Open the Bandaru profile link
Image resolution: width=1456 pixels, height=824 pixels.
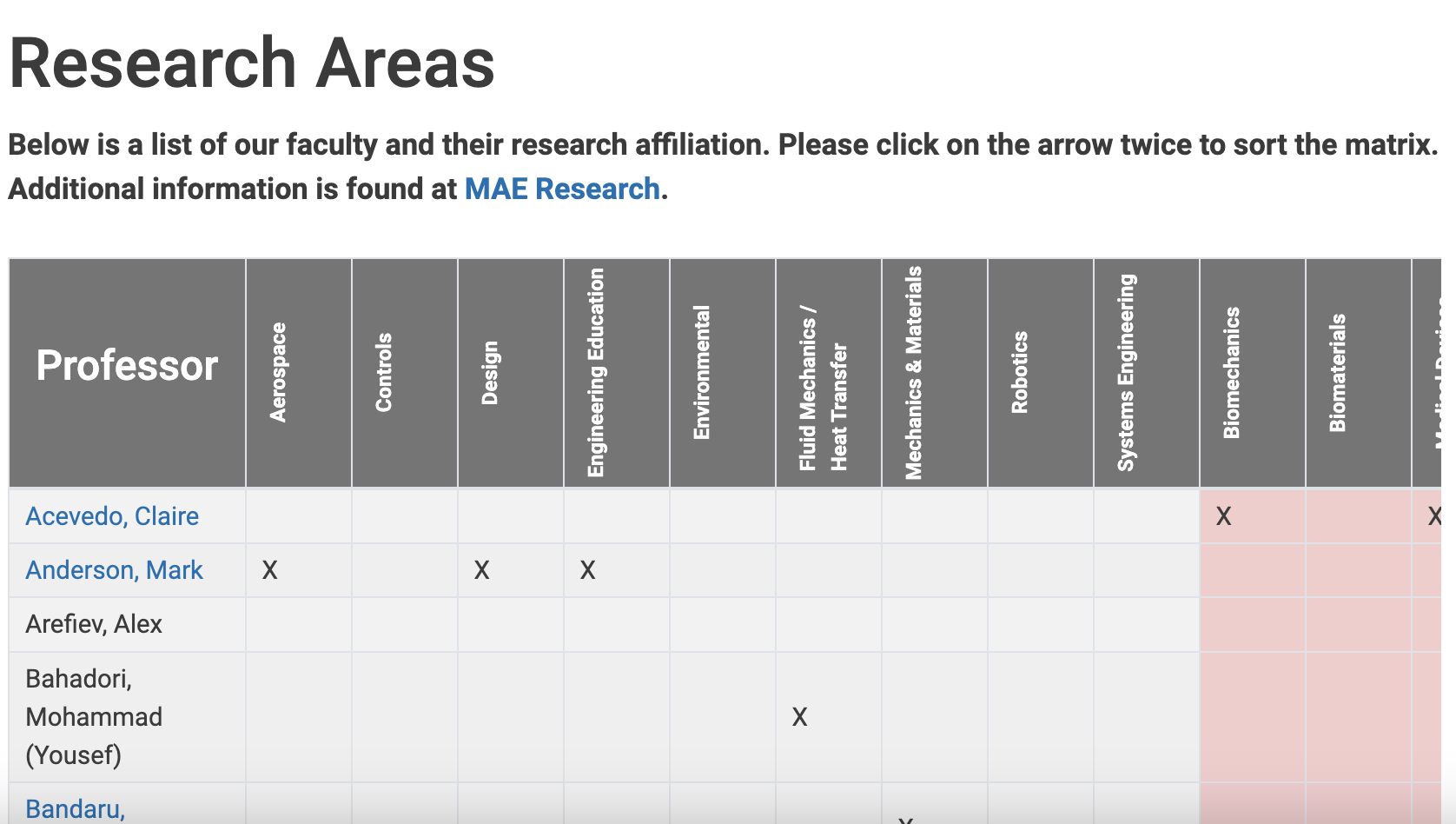point(75,809)
